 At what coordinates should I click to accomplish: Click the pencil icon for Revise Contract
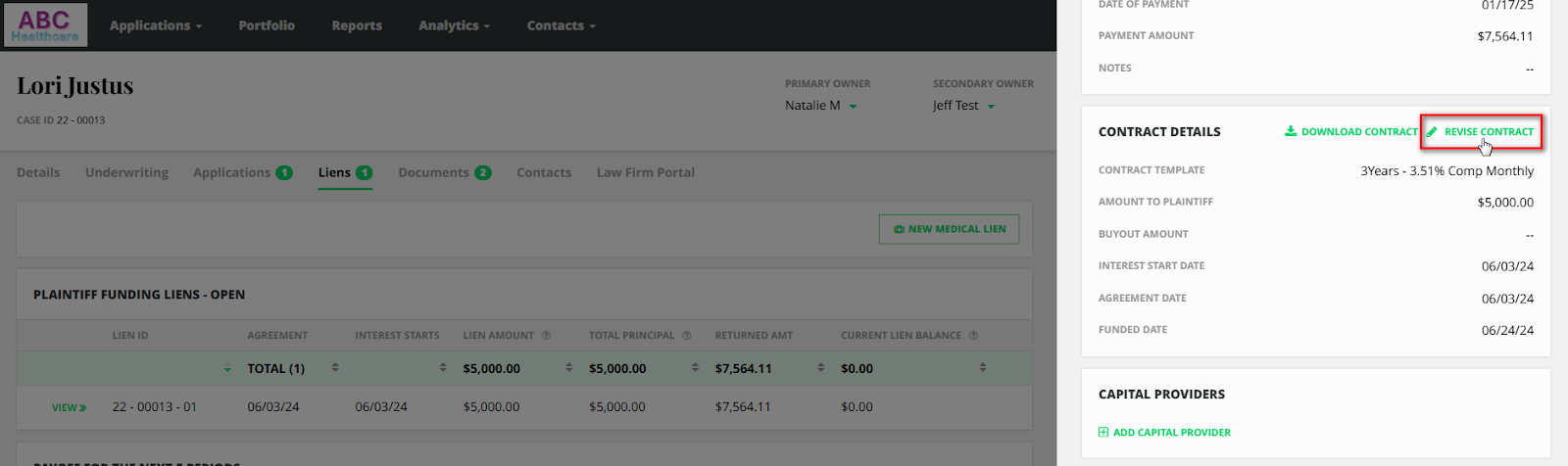pos(1433,131)
